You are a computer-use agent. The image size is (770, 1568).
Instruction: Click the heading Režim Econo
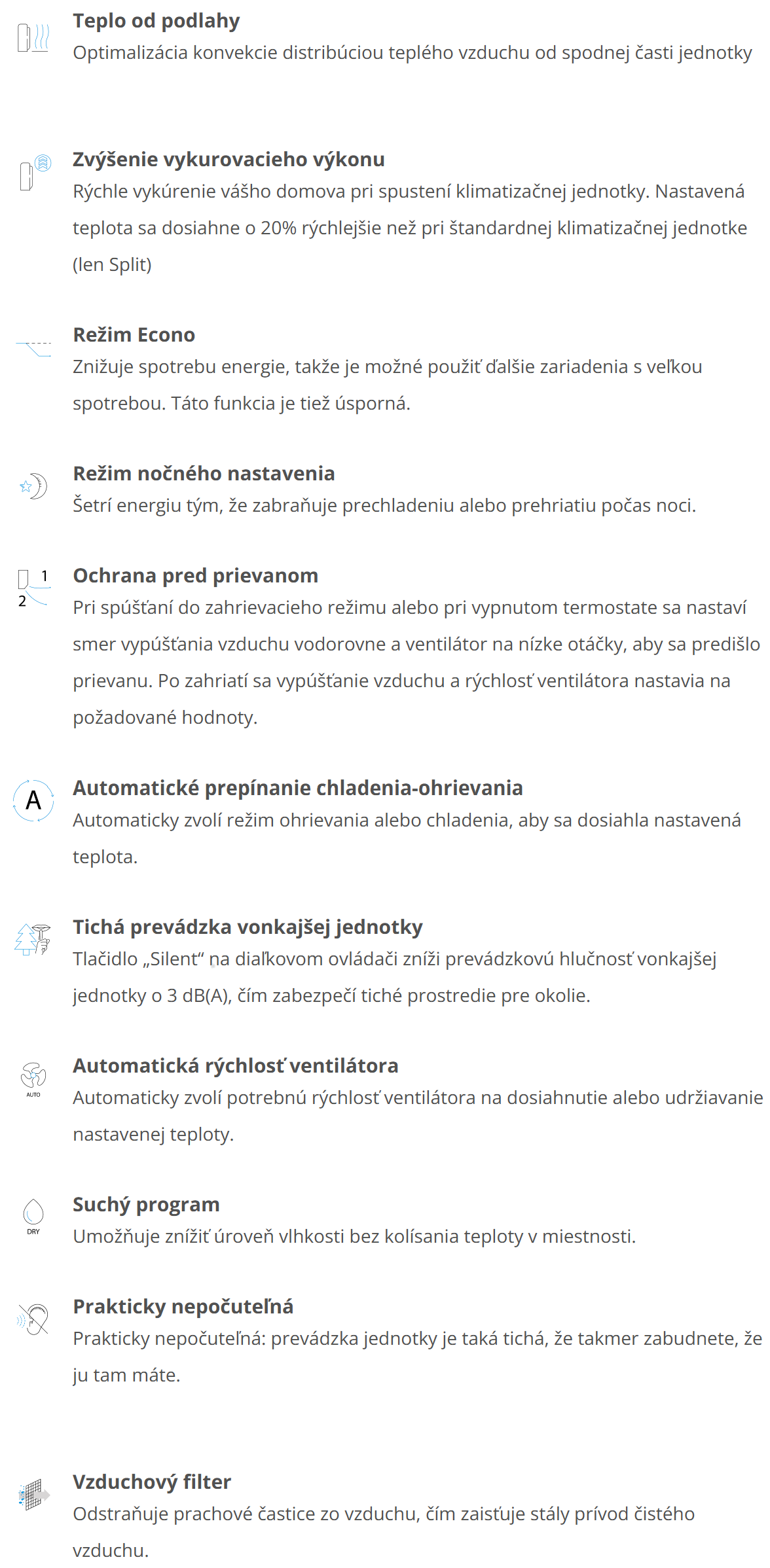click(134, 334)
